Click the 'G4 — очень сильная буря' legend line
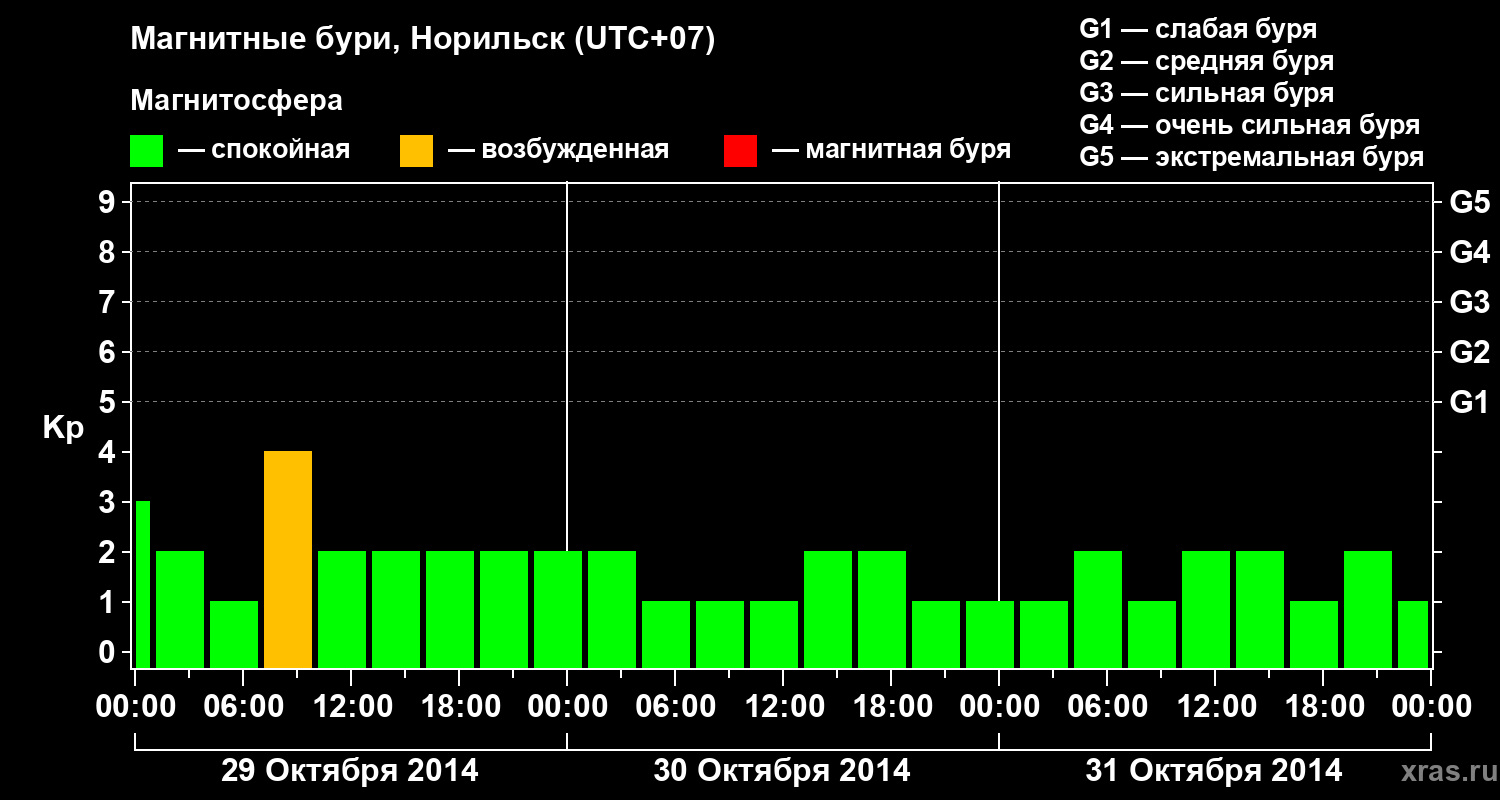 [x=1249, y=125]
